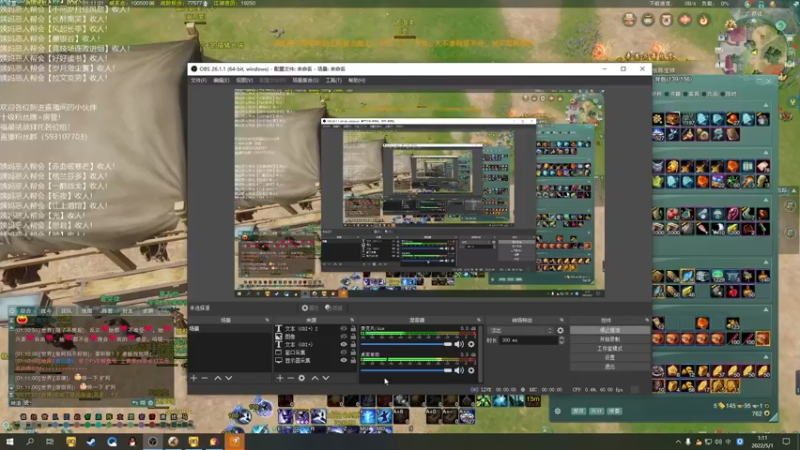Collapse third inventory section arrow in game
The height and width of the screenshot is (450, 800).
(765, 200)
